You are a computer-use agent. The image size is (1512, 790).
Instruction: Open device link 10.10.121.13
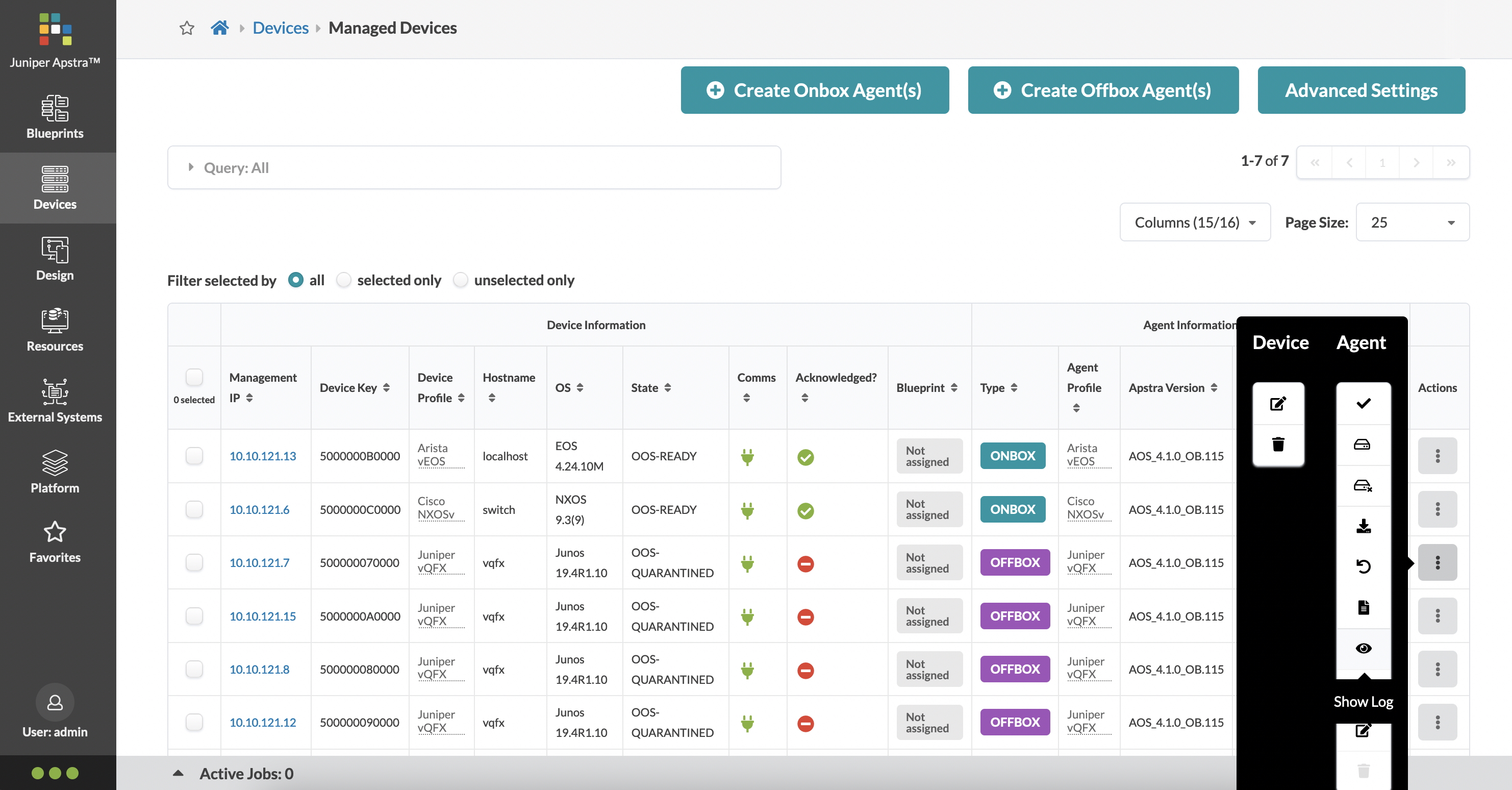(262, 456)
